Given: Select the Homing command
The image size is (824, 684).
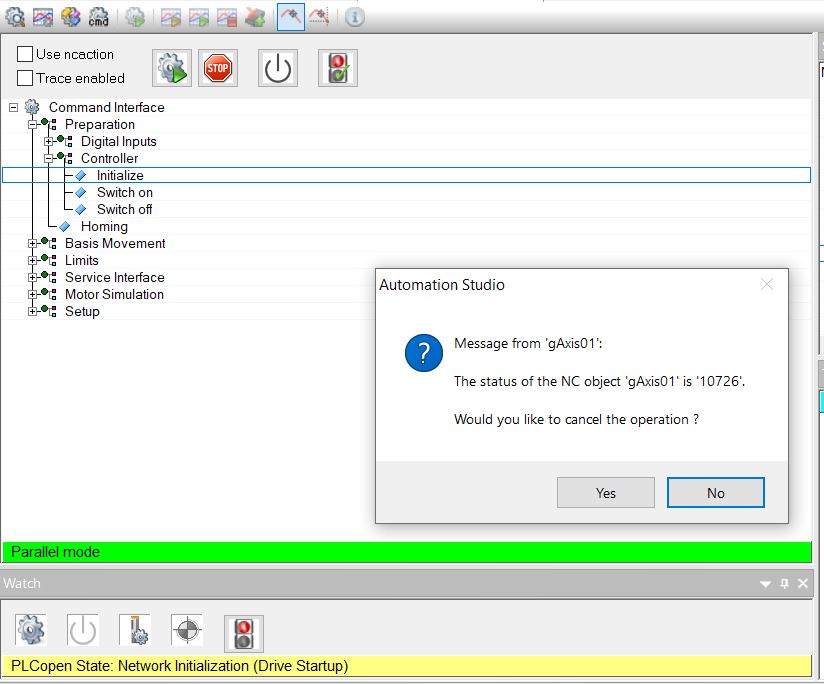Looking at the screenshot, I should [x=104, y=226].
